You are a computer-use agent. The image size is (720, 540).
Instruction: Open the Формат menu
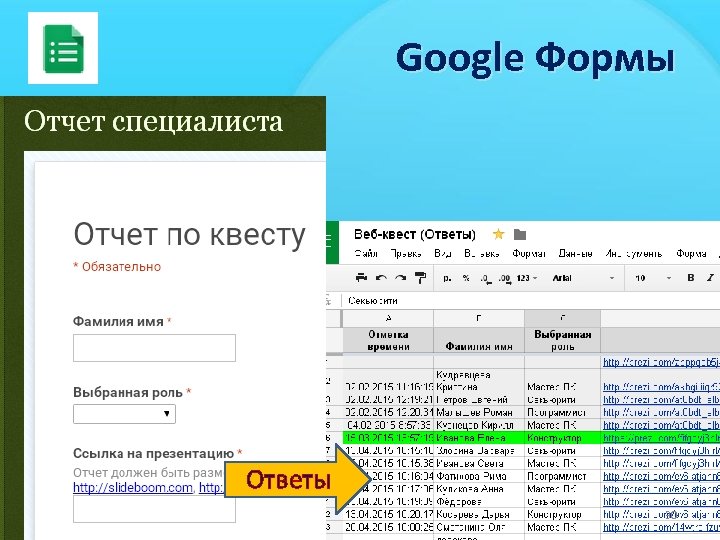(529, 253)
